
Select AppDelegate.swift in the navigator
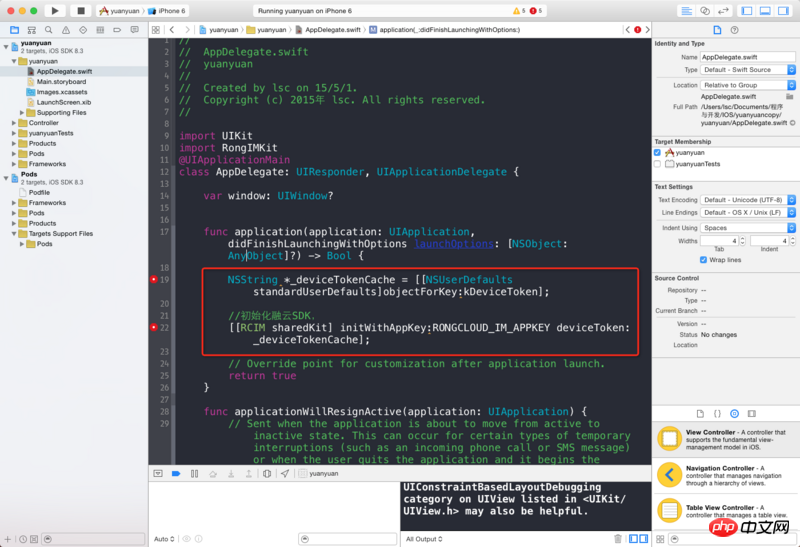coord(64,71)
